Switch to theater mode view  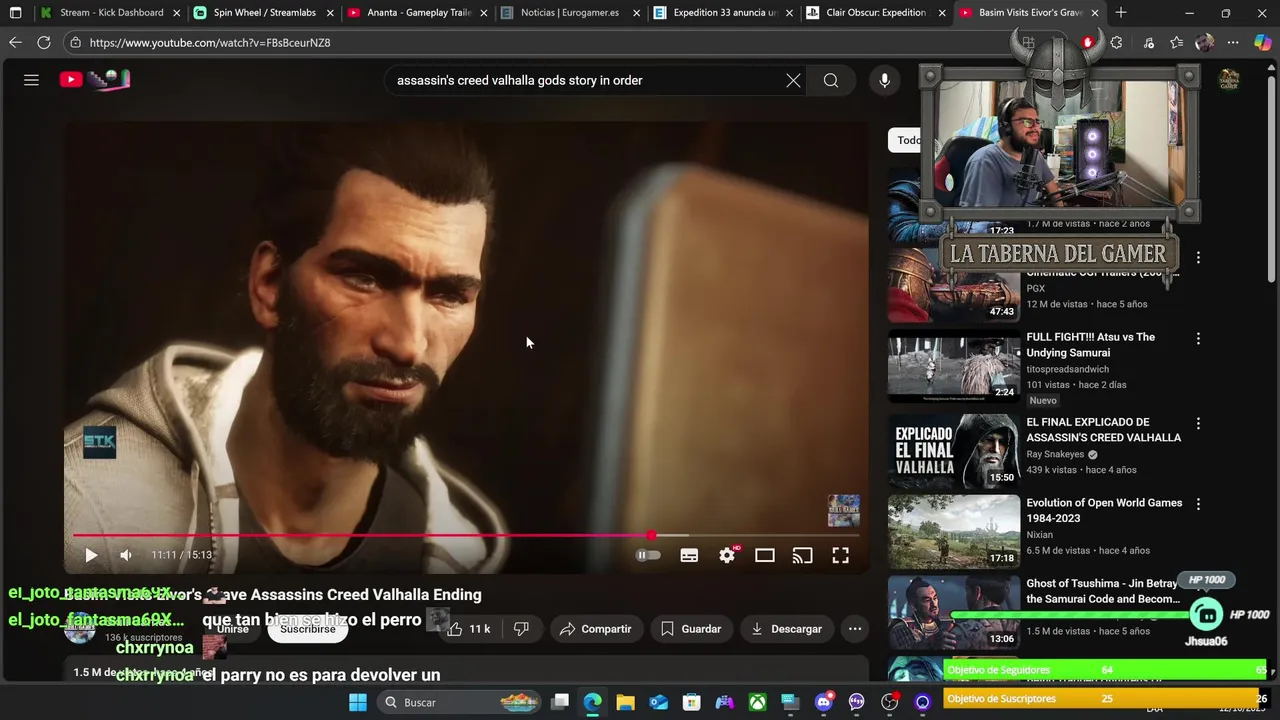coord(765,555)
